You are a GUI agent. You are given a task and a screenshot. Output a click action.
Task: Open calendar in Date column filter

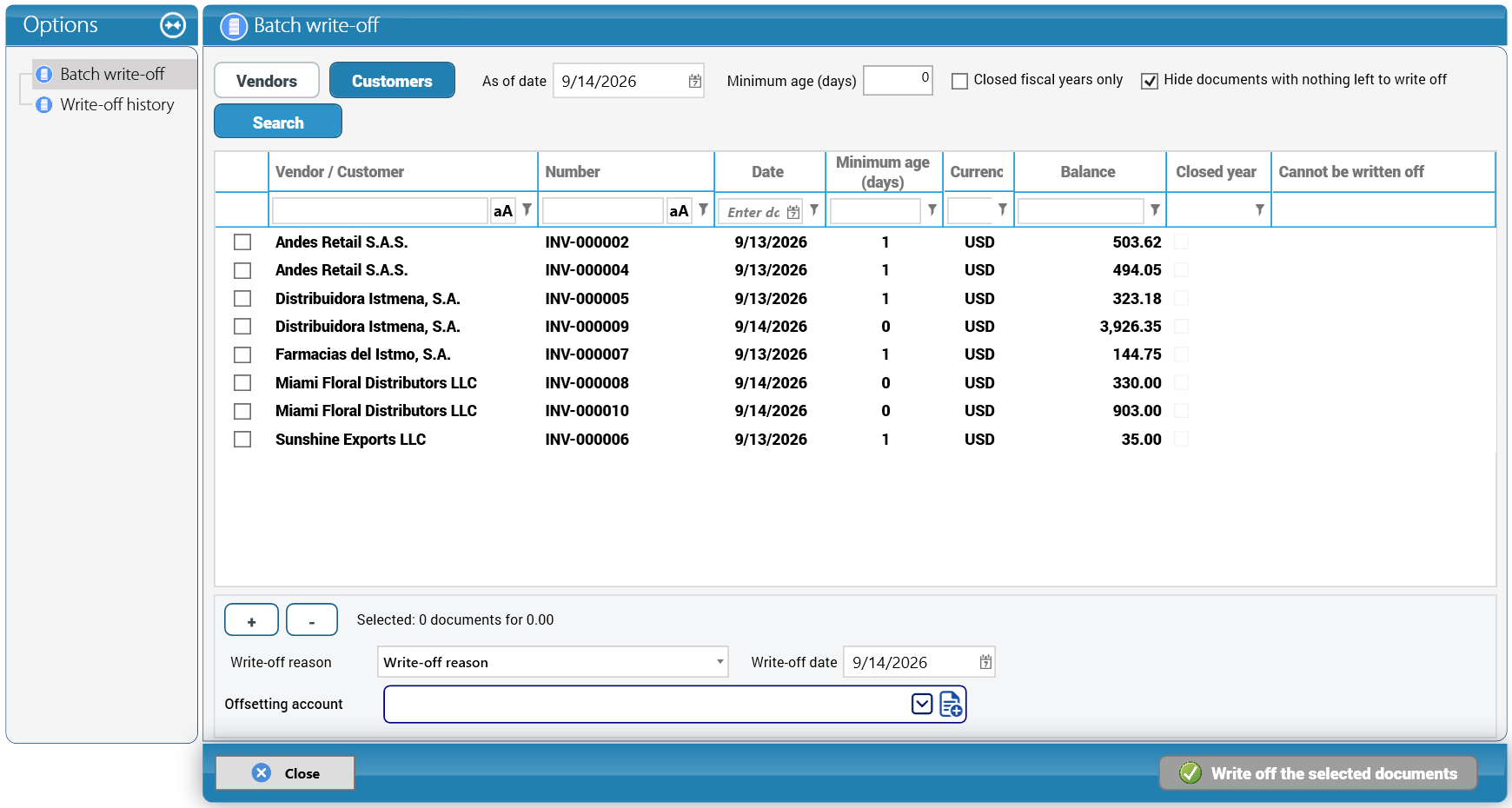click(x=793, y=212)
